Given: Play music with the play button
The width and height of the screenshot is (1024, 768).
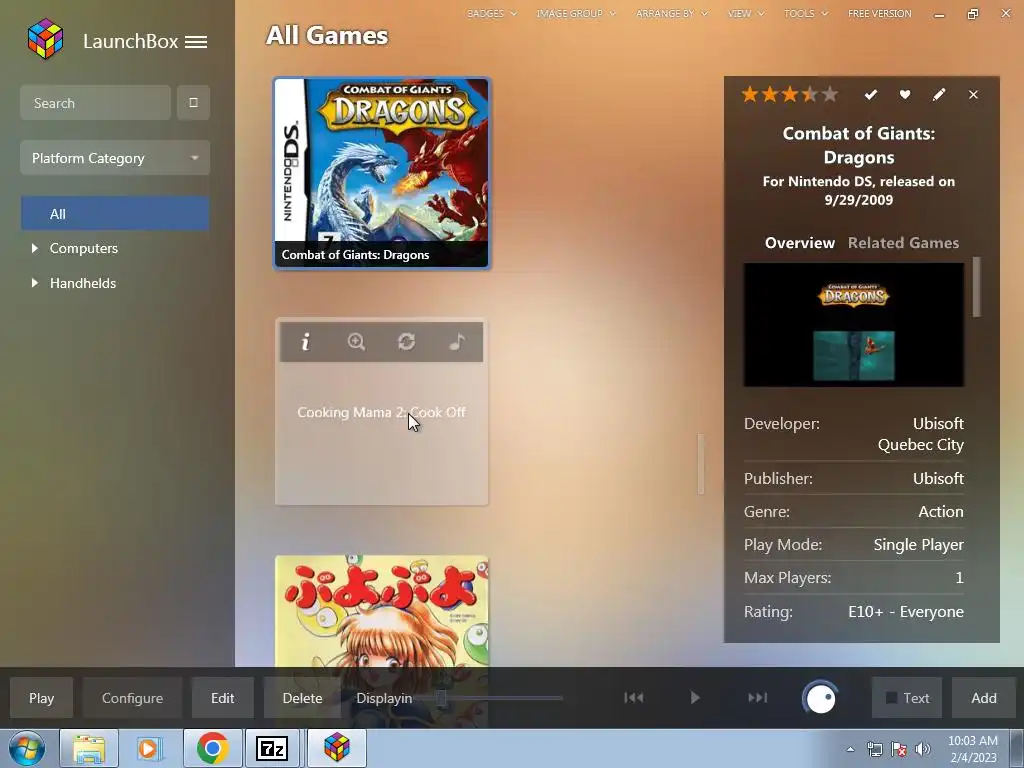Looking at the screenshot, I should [695, 697].
